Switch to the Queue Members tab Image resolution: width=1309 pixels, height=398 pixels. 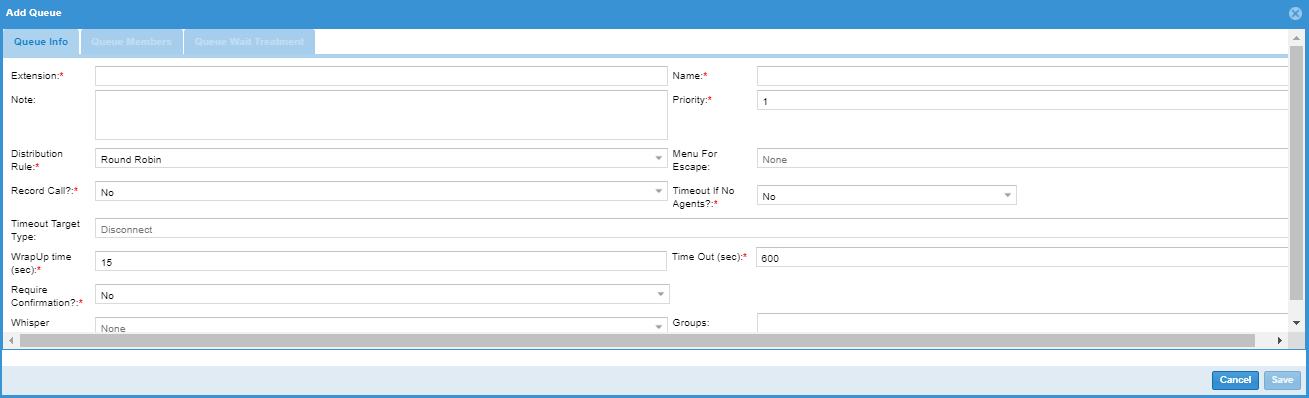tap(132, 42)
